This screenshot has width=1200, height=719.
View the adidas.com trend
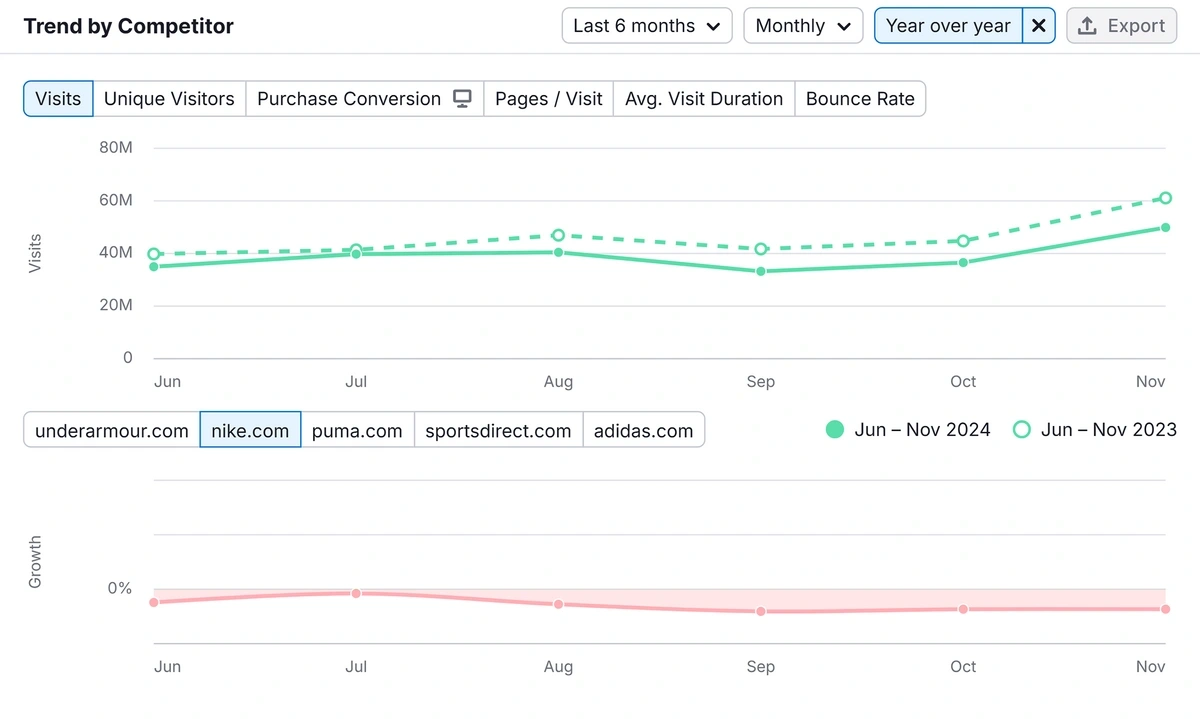[643, 431]
